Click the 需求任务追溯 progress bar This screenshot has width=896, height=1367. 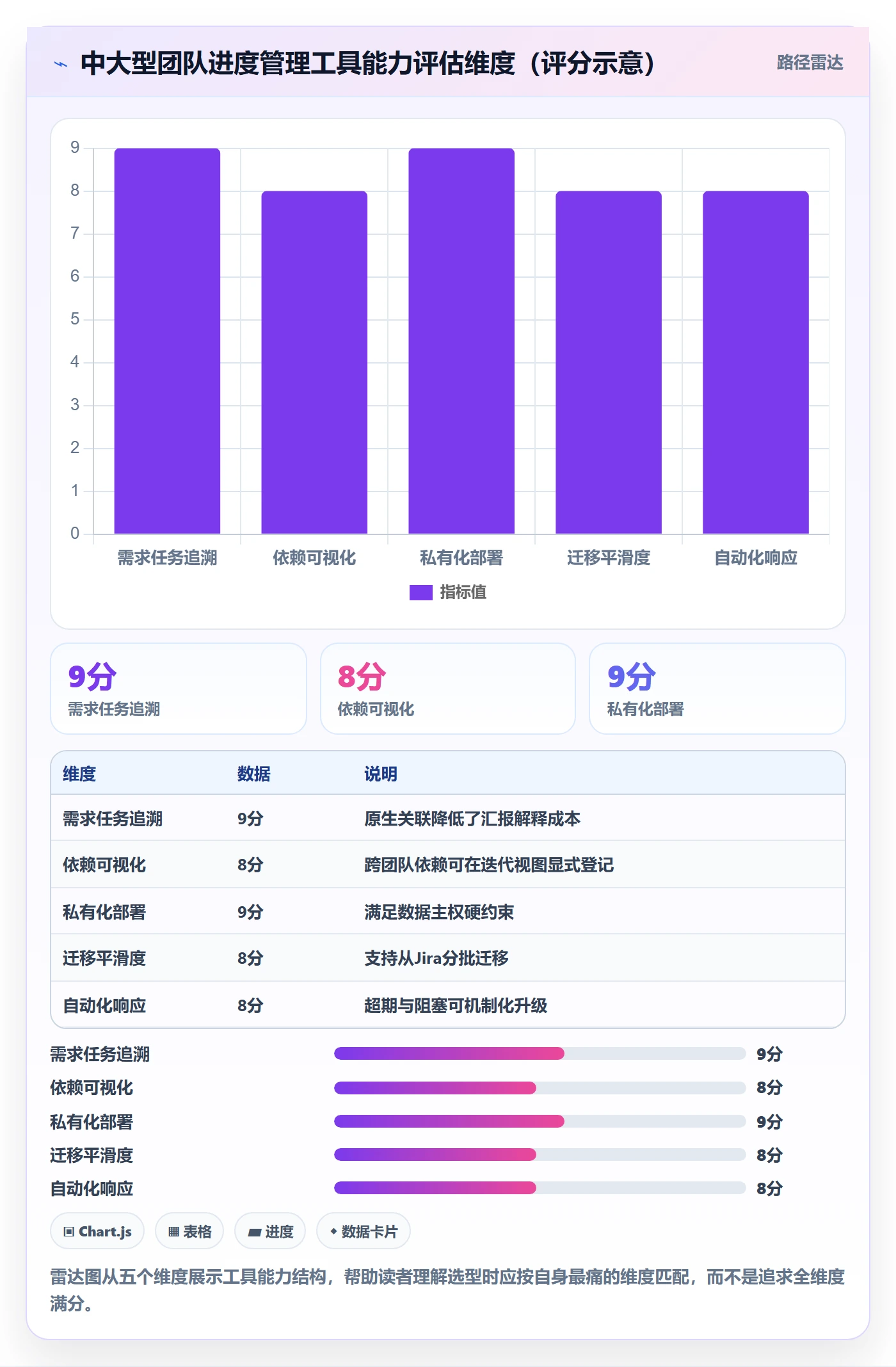coord(540,1053)
